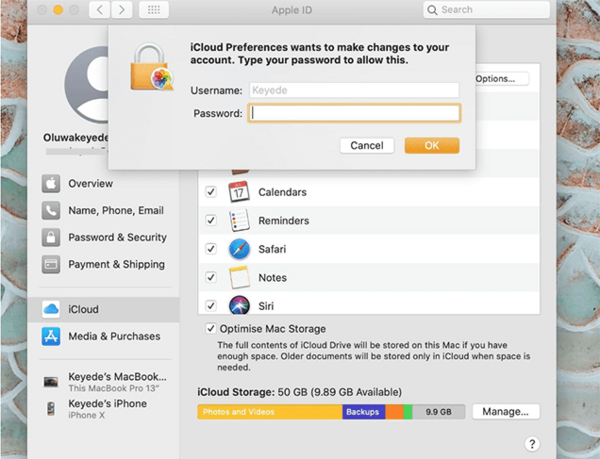
Task: Click the user profile avatar picture
Action: [x=86, y=85]
